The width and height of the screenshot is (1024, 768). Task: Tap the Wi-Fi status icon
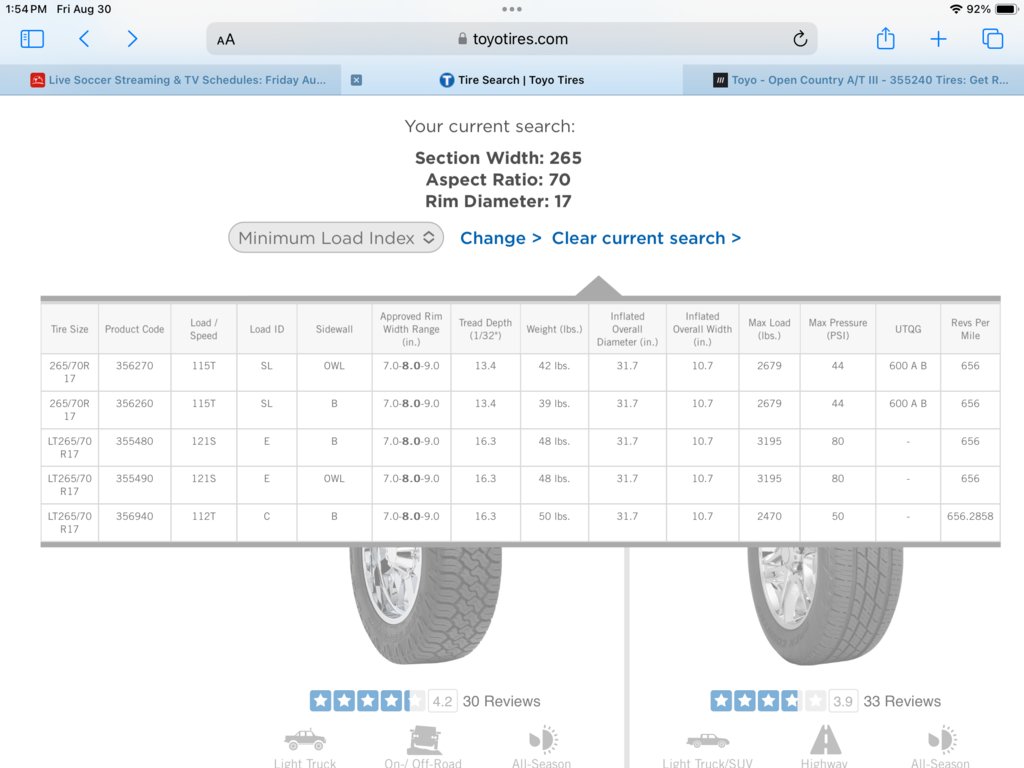(956, 9)
